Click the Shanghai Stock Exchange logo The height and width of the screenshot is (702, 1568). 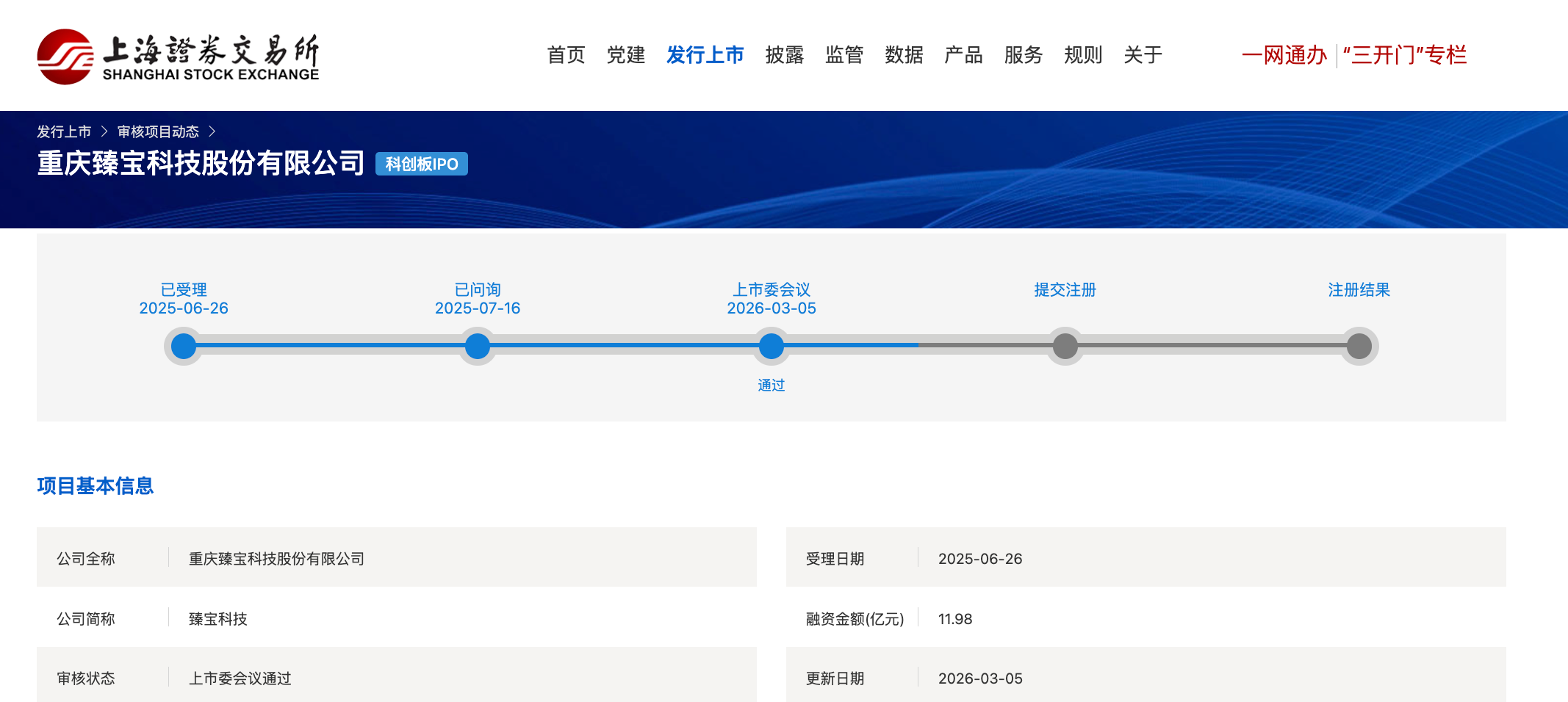[x=178, y=57]
